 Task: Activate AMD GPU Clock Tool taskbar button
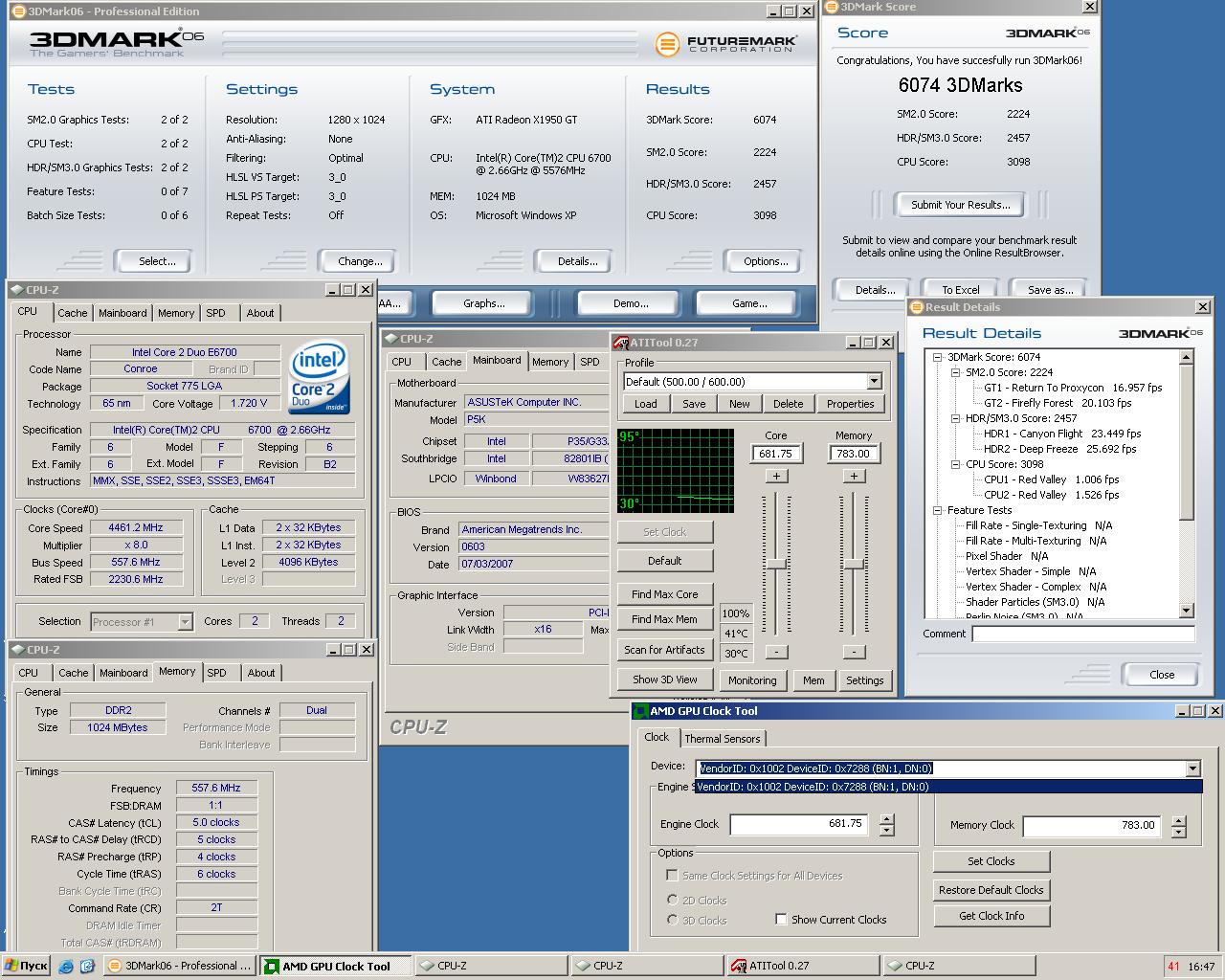point(336,967)
